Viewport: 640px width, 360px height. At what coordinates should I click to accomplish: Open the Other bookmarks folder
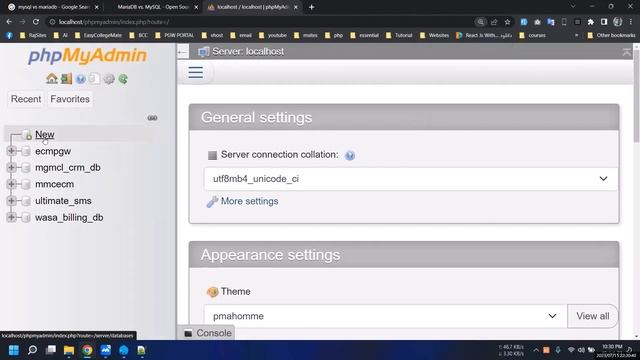611,36
